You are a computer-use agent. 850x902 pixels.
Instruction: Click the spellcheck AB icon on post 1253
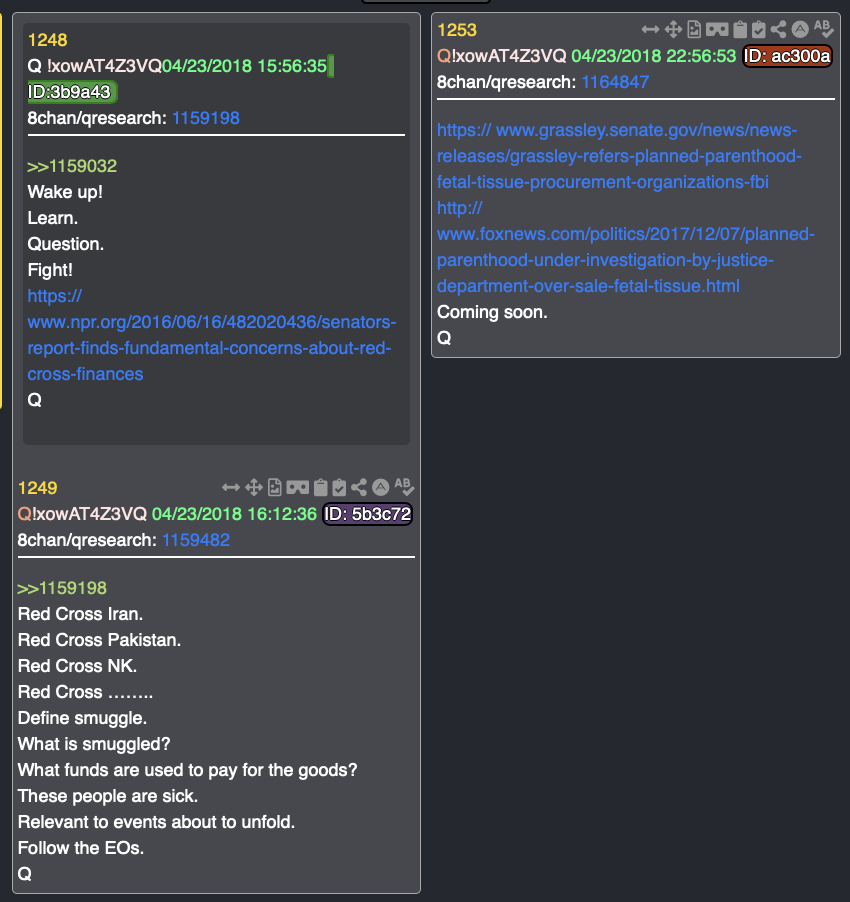pos(824,28)
